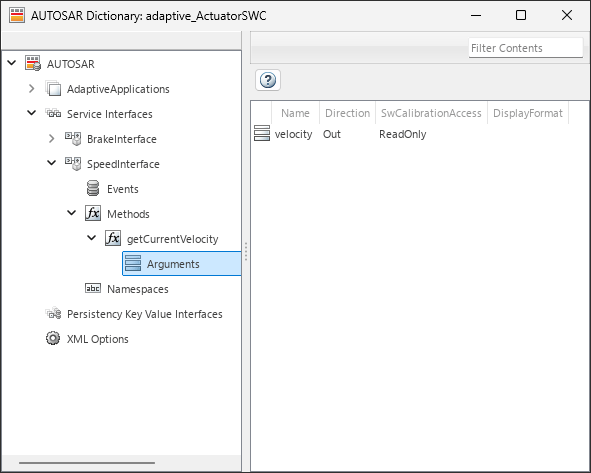Click the Arguments stacked rows icon

pos(133,263)
